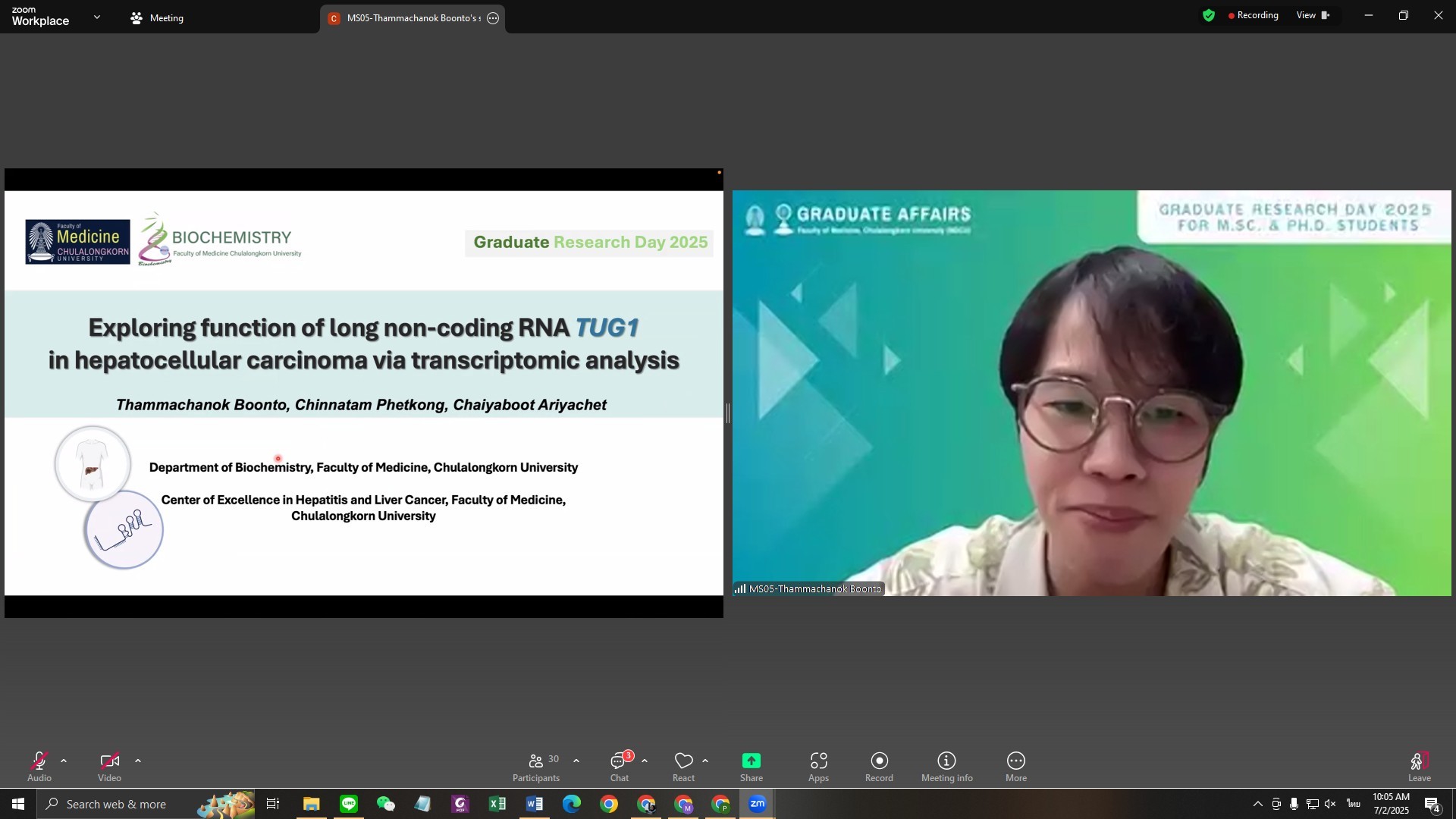Expand audio options arrow

[64, 761]
